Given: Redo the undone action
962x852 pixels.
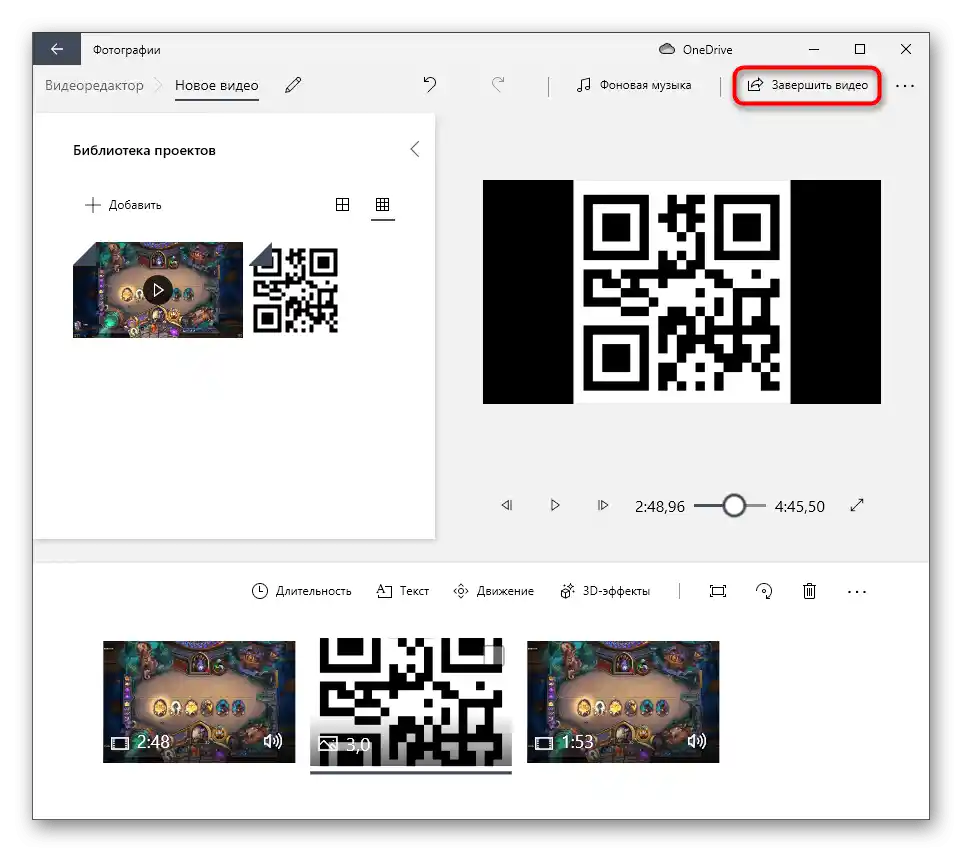Looking at the screenshot, I should (x=498, y=84).
